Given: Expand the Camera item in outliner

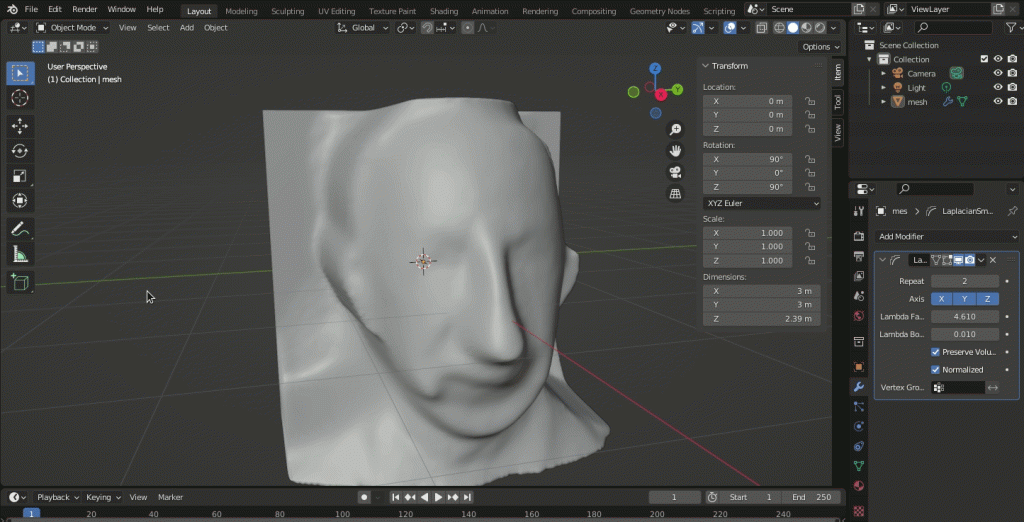Looking at the screenshot, I should (x=884, y=74).
